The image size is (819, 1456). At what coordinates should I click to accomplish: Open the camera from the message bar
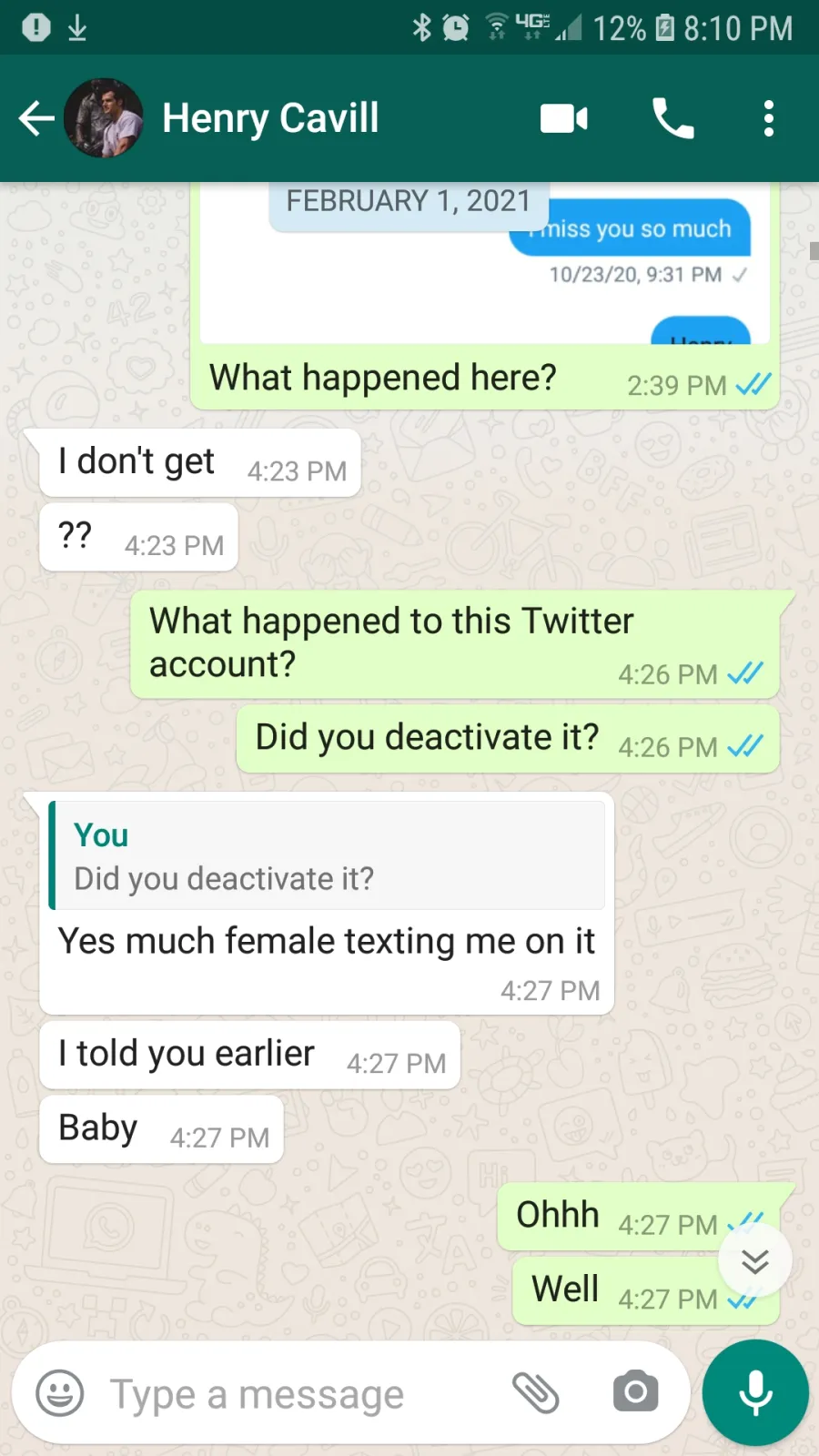tap(635, 1392)
